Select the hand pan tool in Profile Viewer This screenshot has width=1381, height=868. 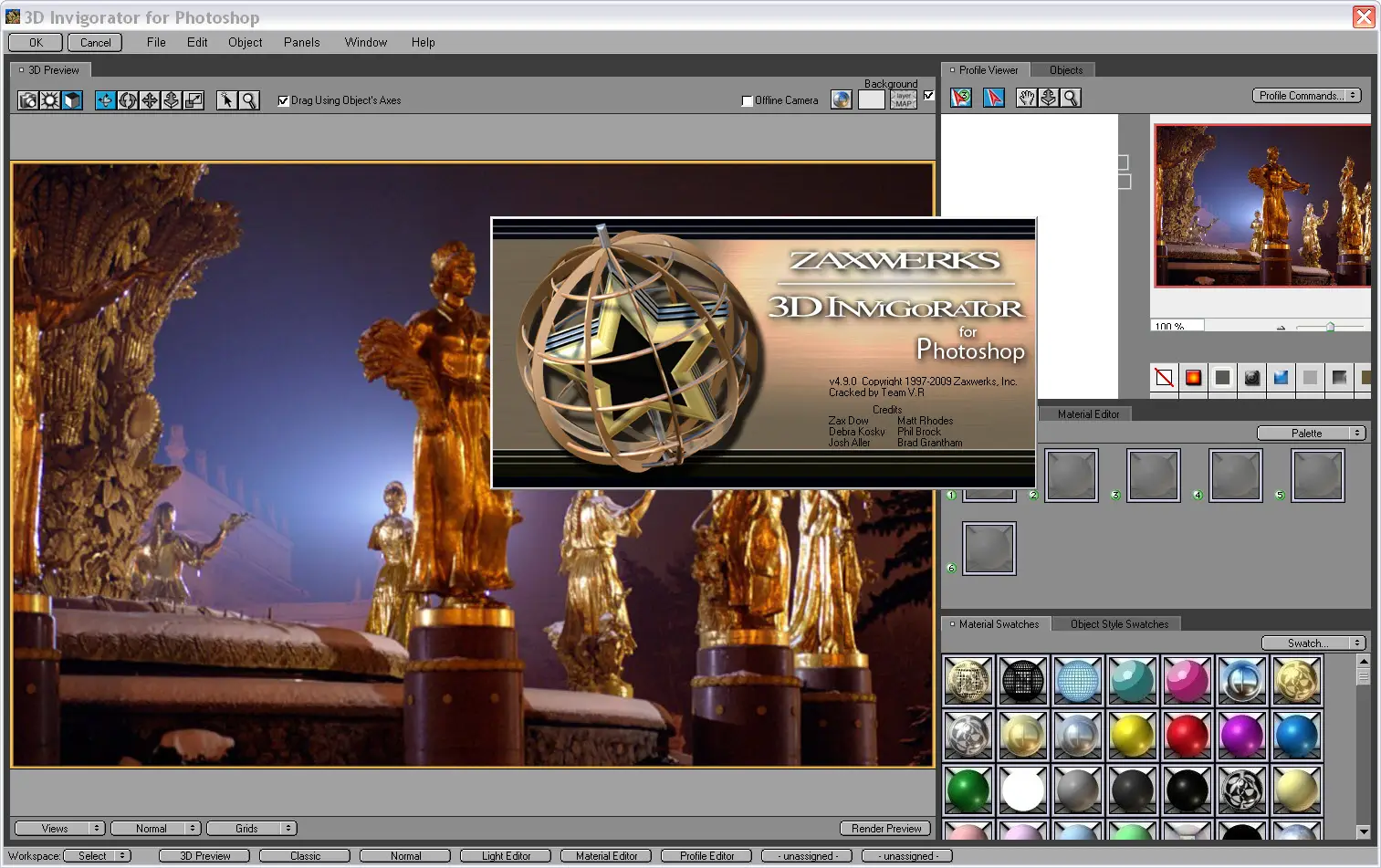[1027, 98]
